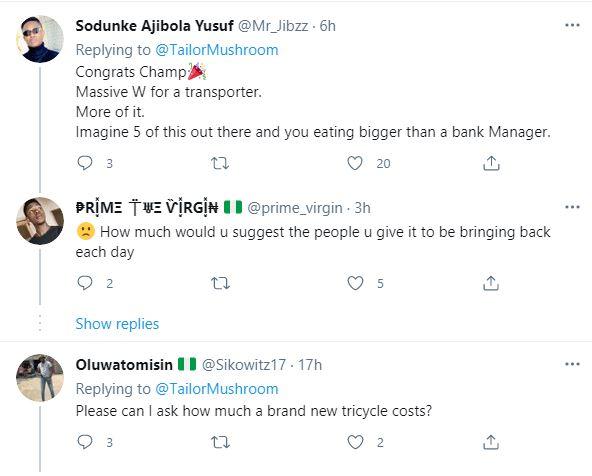The width and height of the screenshot is (592, 476).
Task: Open Sodunke Ajibola Yusuf's profile picture
Action: (40, 39)
